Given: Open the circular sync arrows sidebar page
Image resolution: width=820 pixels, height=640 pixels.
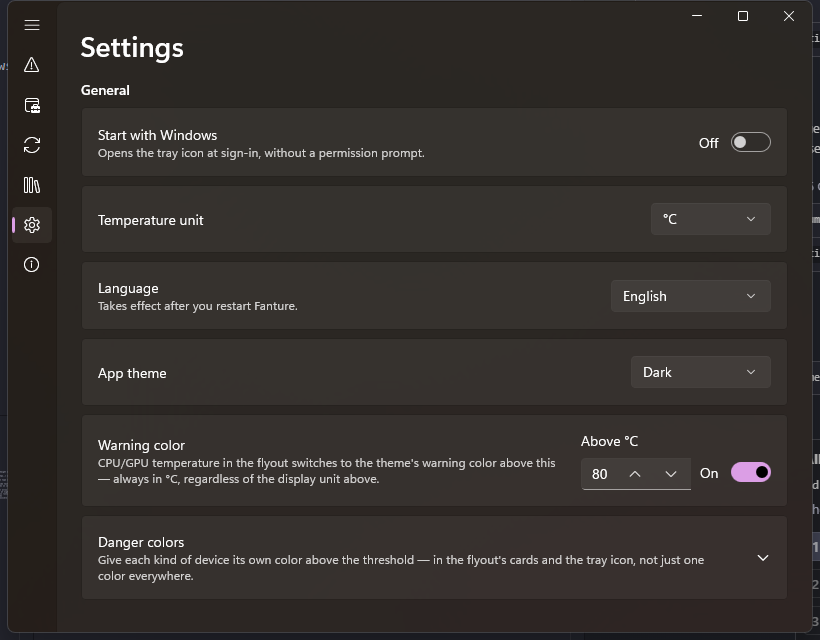Looking at the screenshot, I should [32, 145].
